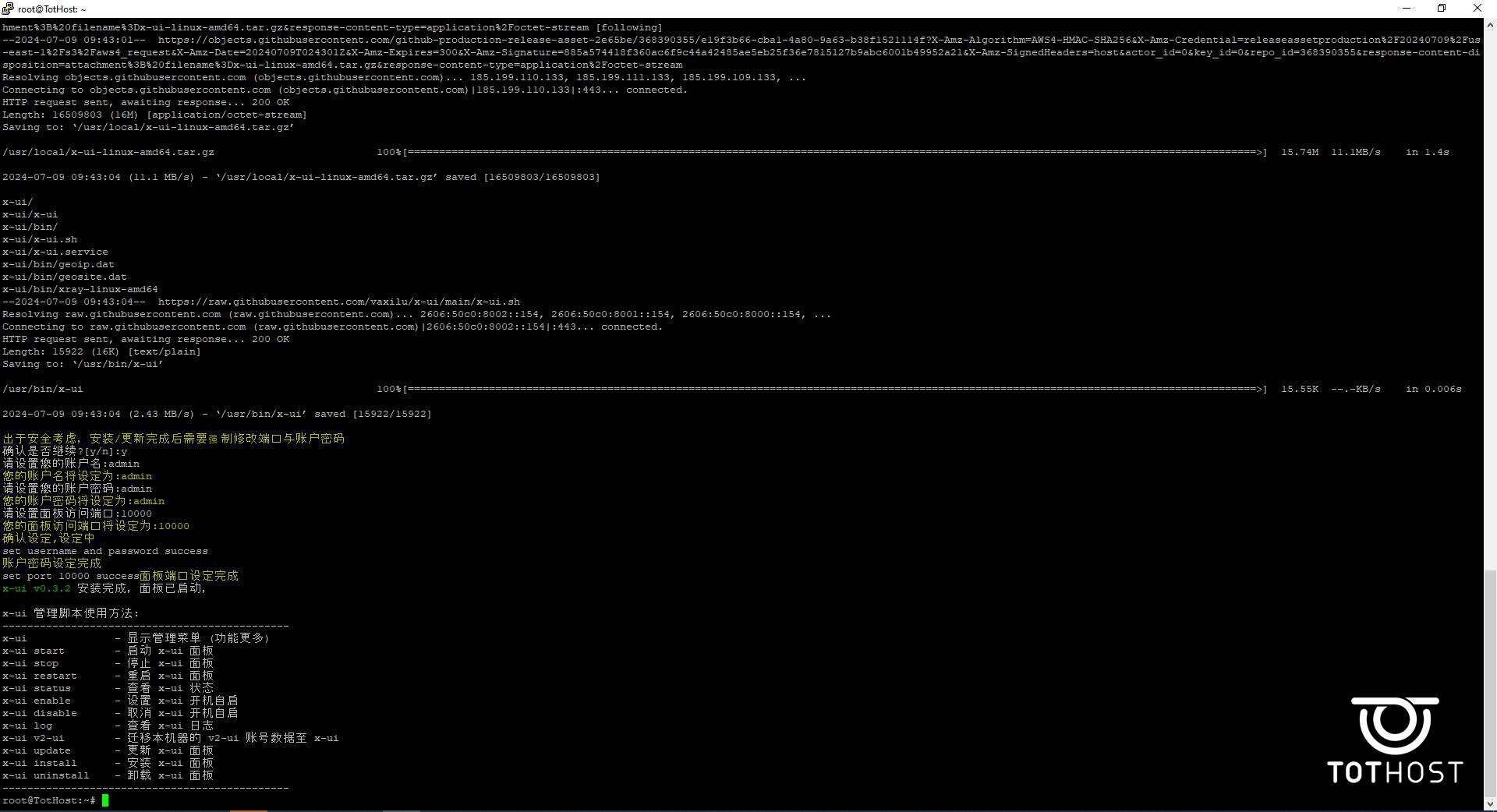The image size is (1497, 812).
Task: Close the root@TotHost session window
Action: (1477, 9)
